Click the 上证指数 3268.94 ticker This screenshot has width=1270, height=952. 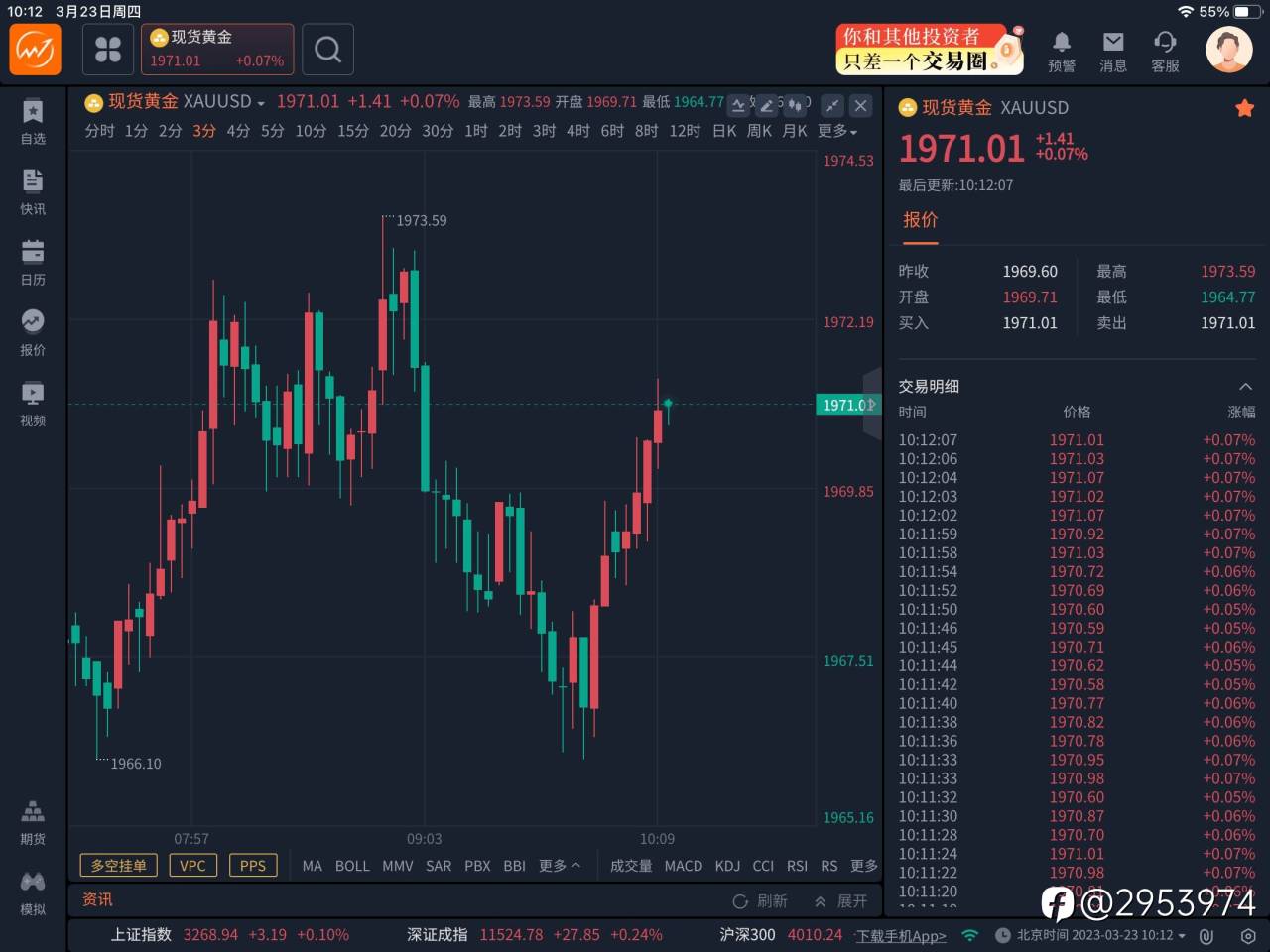[x=229, y=935]
